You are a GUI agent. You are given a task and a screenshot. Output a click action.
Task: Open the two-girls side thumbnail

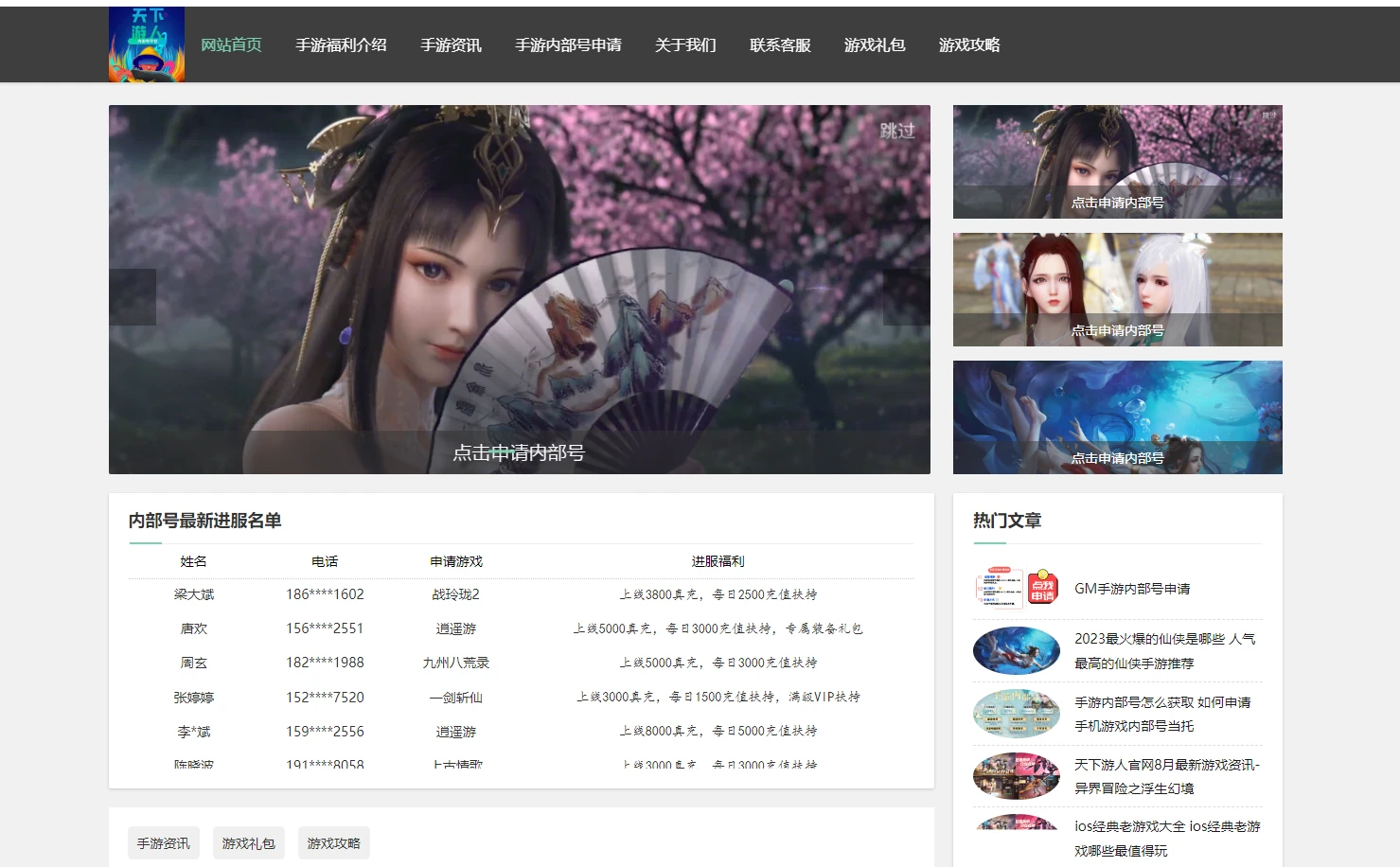(1118, 290)
